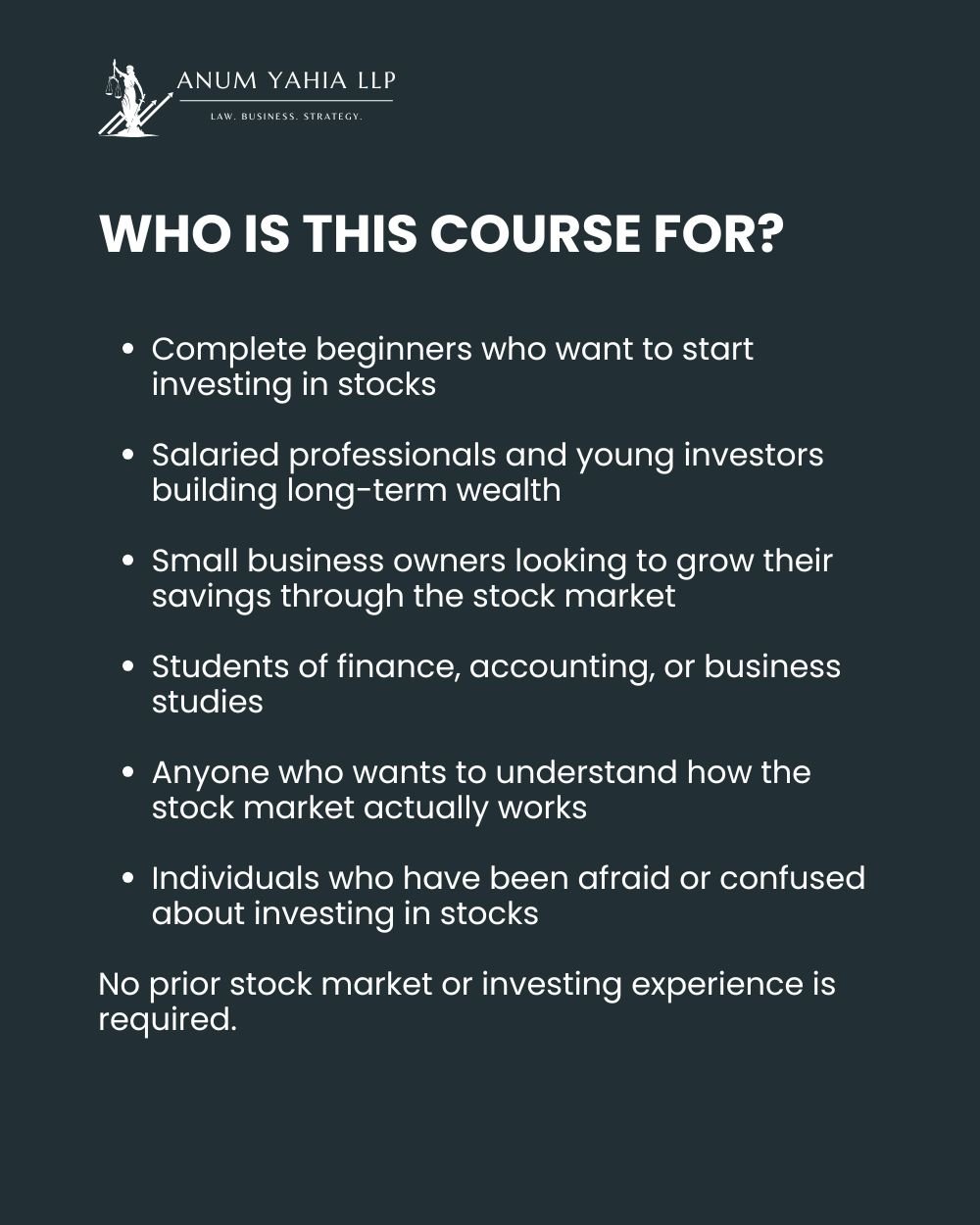Click the bullet dot before "Small business owners"

click(x=128, y=562)
